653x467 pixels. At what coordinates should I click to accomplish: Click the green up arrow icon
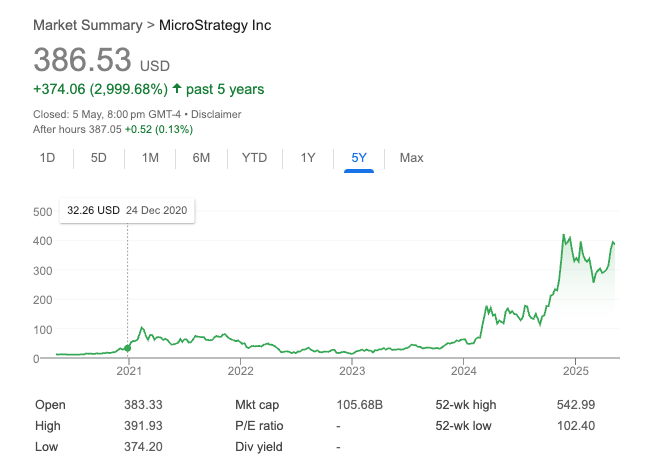pyautogui.click(x=177, y=90)
